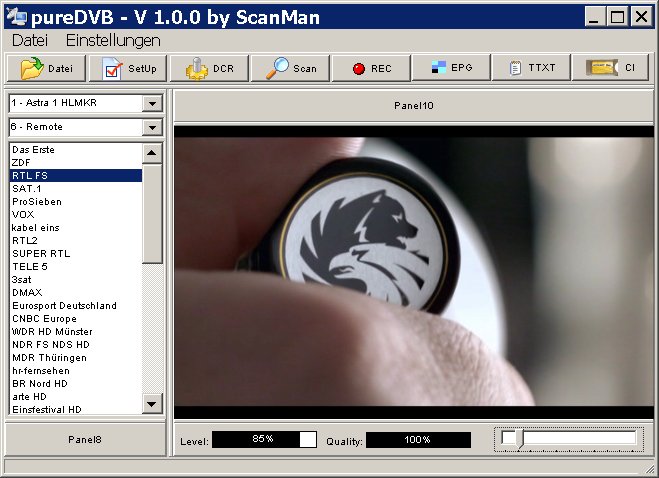The height and width of the screenshot is (478, 659).
Task: Start recording with the REC button
Action: click(x=372, y=68)
